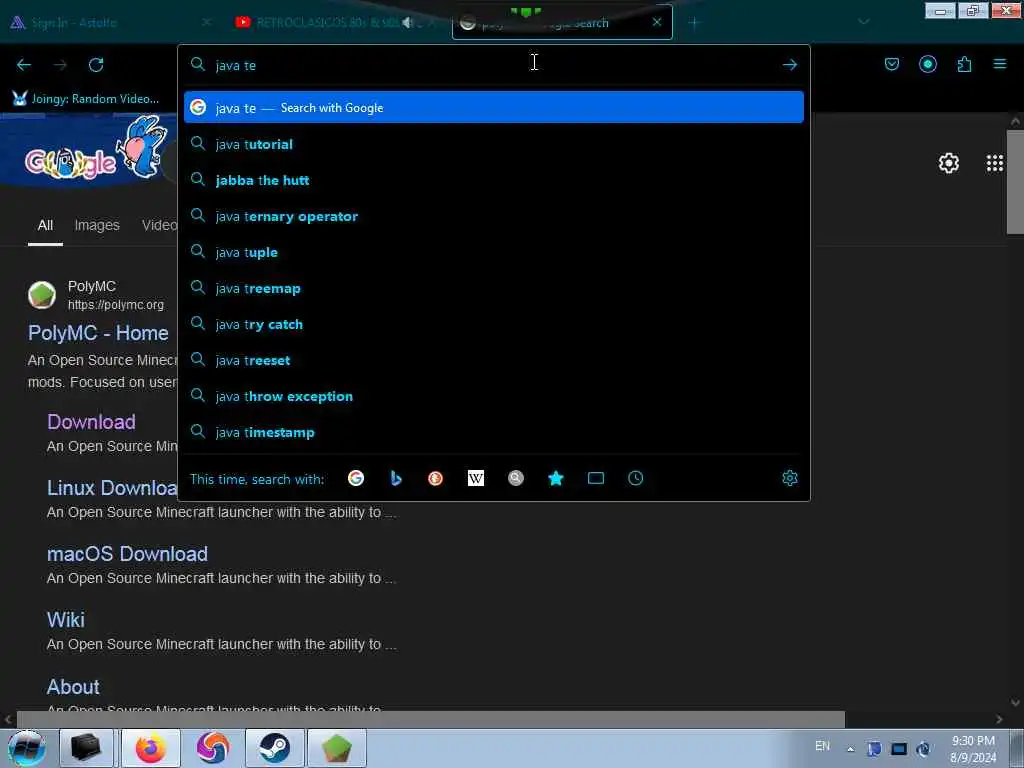Expand the list all tabs chevron
This screenshot has width=1024, height=768.
pyautogui.click(x=863, y=22)
